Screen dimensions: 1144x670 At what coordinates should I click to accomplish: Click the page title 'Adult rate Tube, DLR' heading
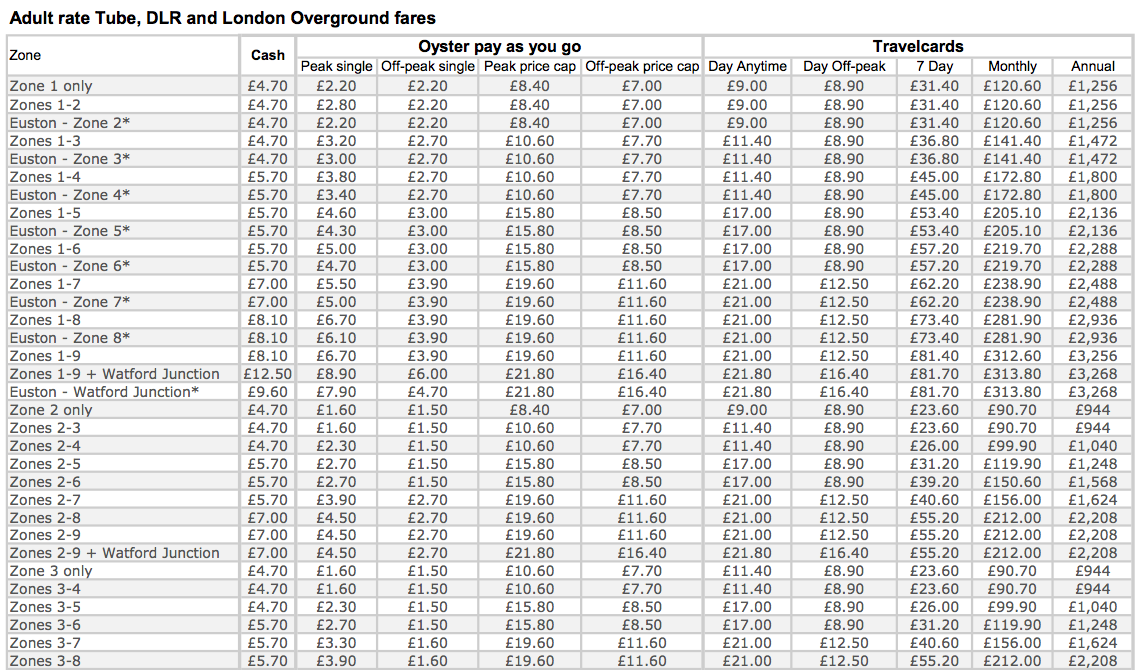click(x=222, y=18)
